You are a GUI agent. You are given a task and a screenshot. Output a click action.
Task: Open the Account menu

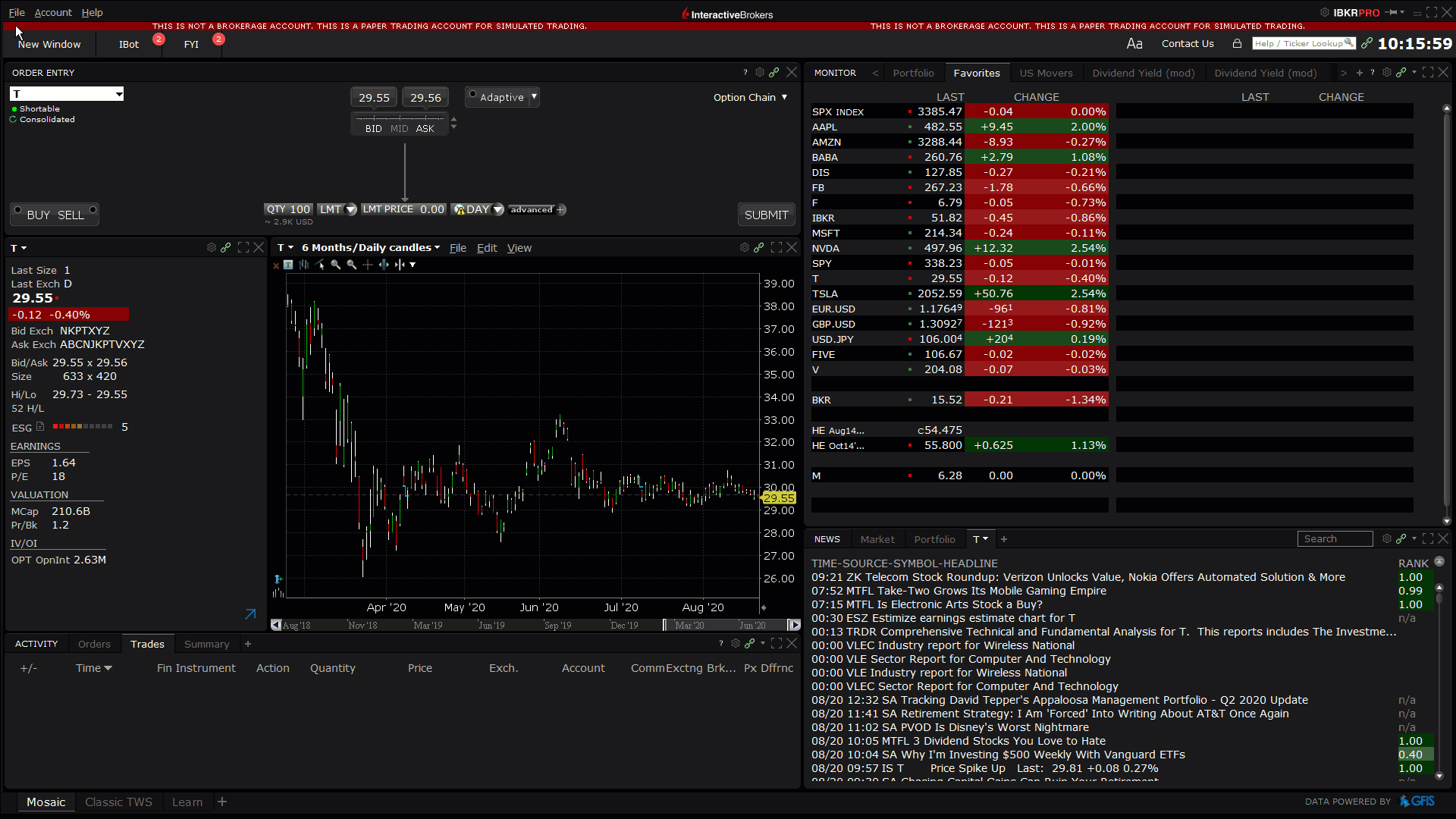(53, 12)
